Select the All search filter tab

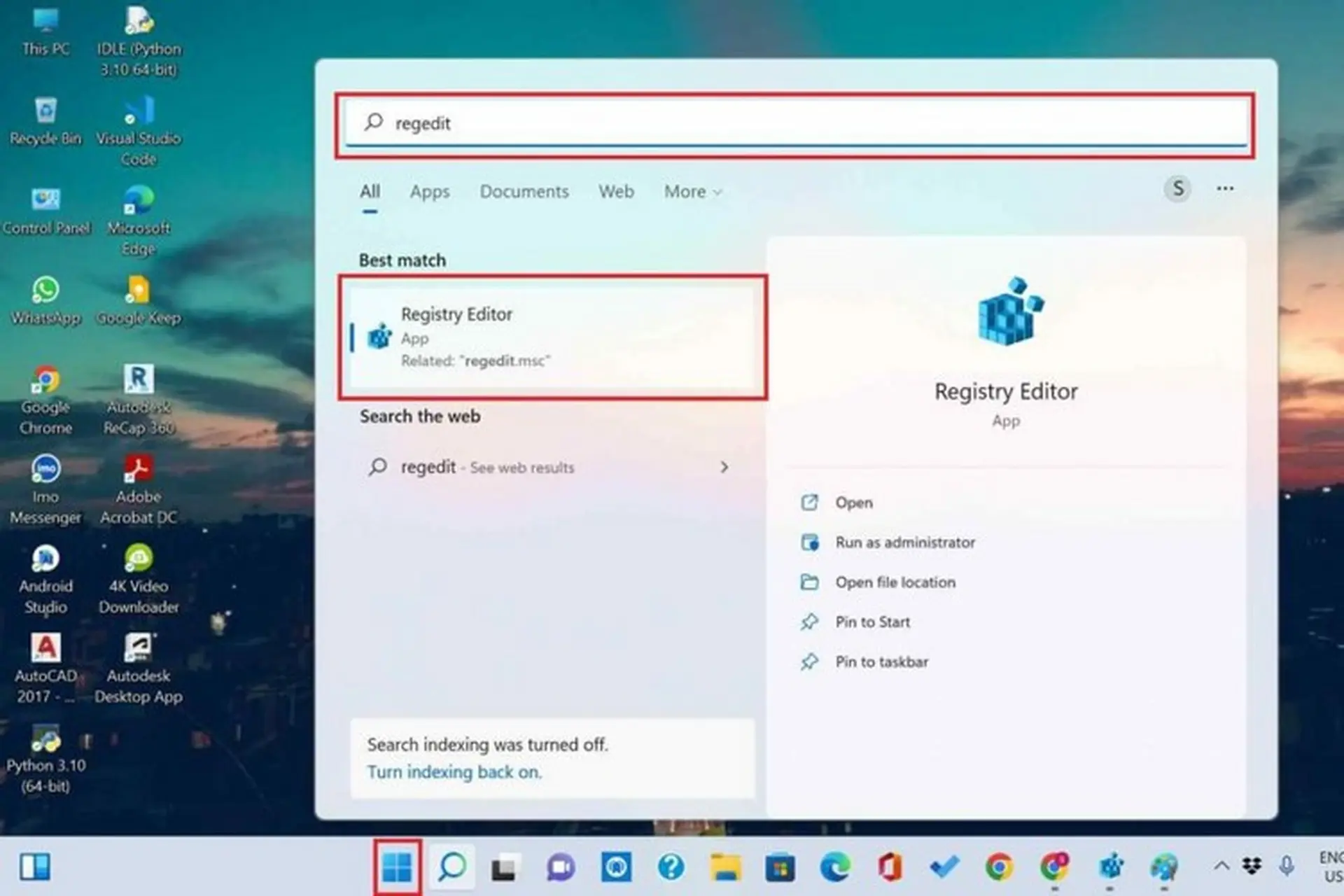coord(370,191)
